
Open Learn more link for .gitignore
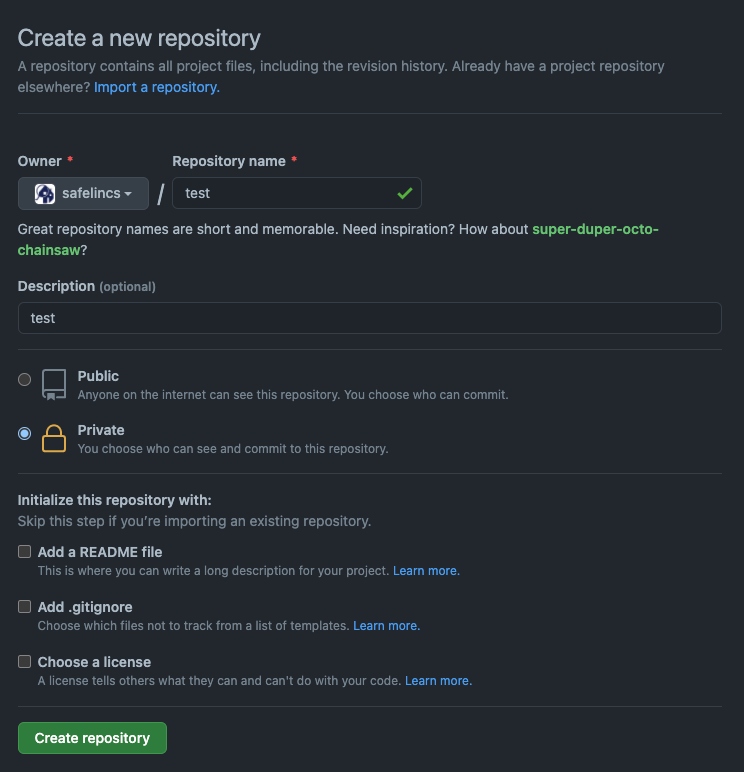(387, 626)
